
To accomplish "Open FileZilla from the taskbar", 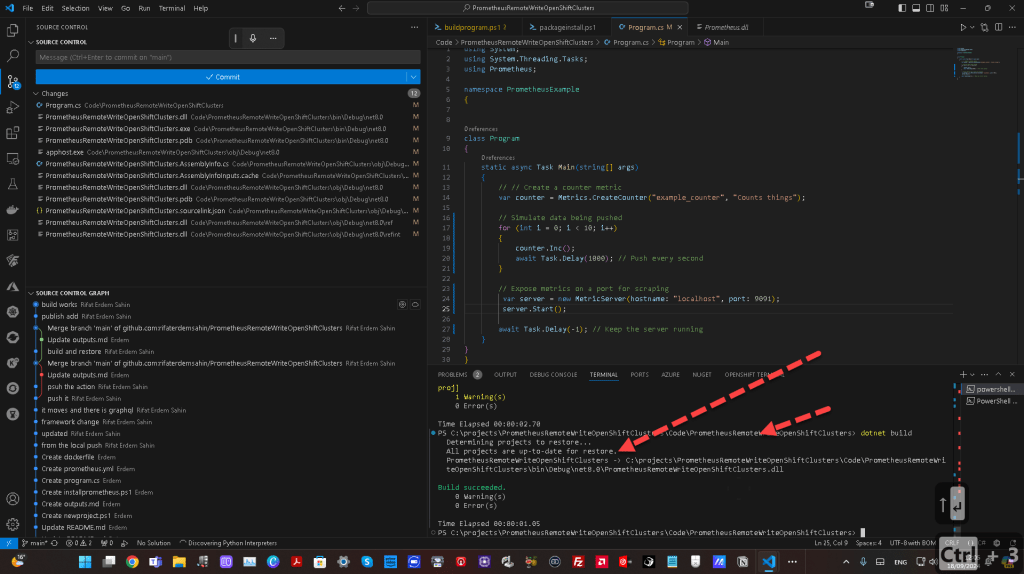I will tap(578, 562).
